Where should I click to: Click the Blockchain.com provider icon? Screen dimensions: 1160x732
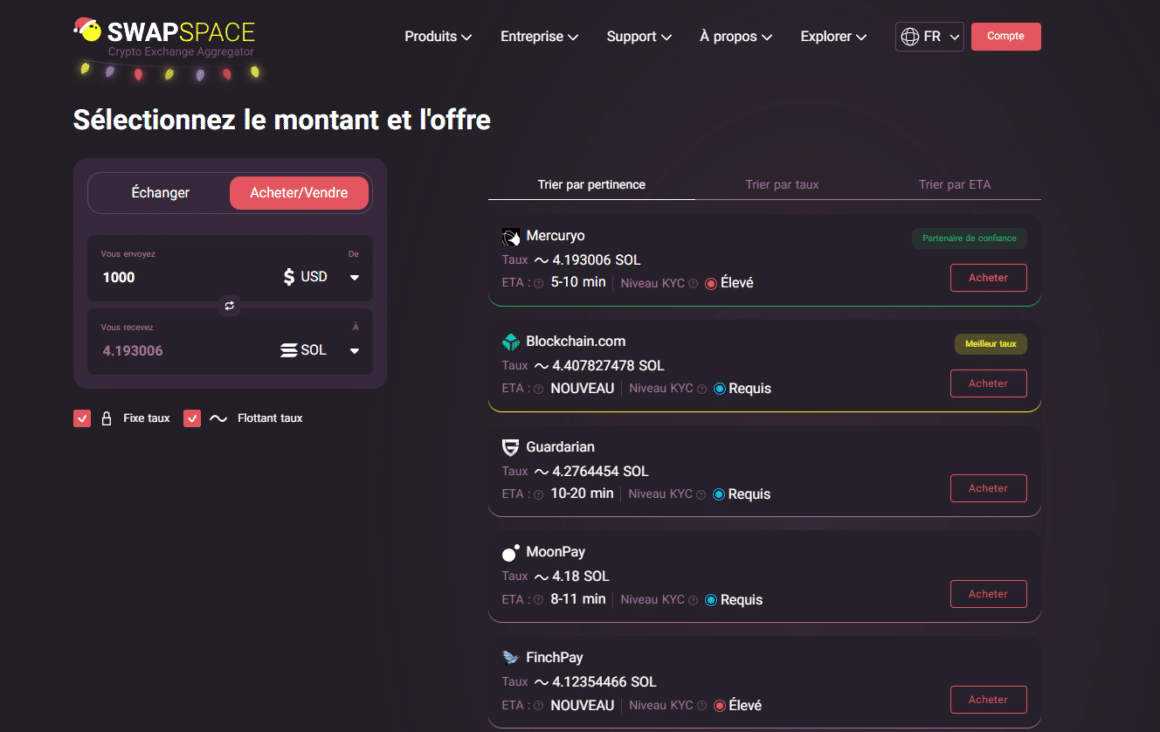coord(511,341)
